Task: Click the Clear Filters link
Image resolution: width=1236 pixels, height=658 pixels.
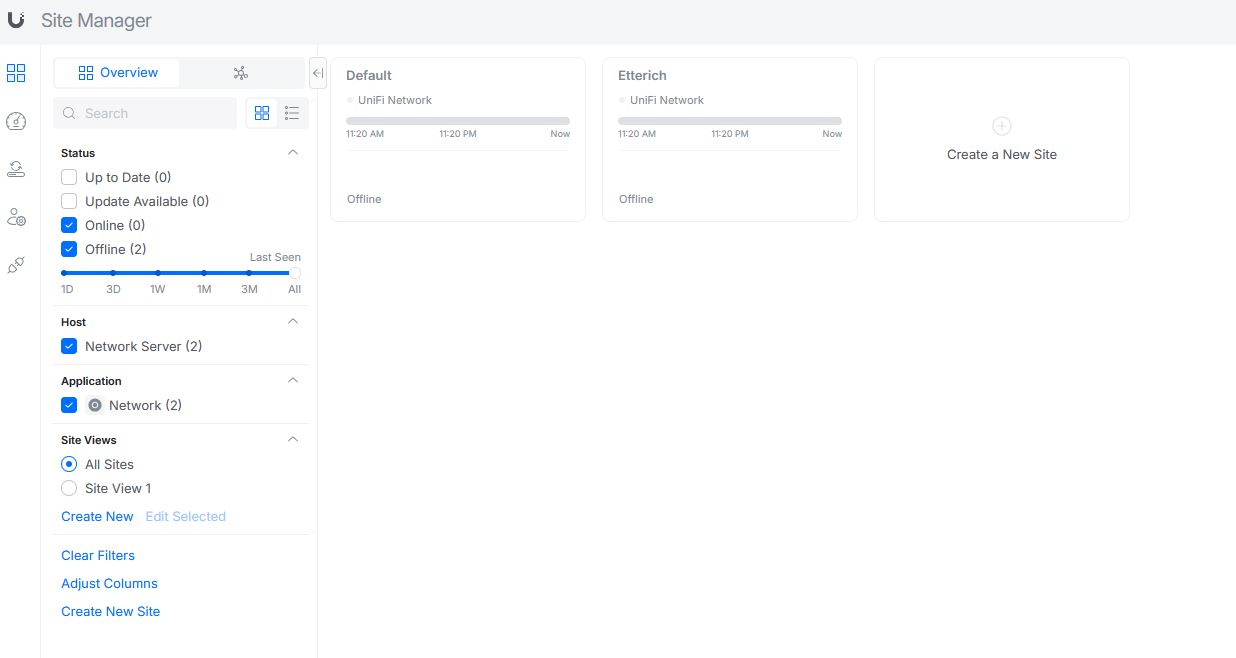Action: pos(98,555)
